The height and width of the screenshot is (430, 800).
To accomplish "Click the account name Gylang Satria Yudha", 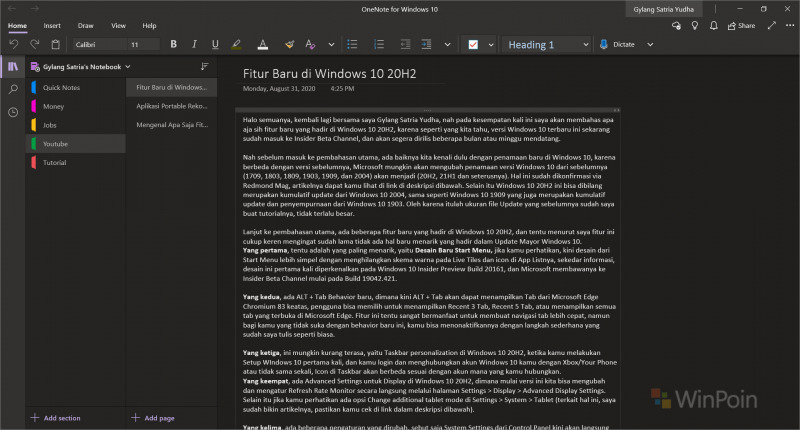I will pyautogui.click(x=663, y=9).
